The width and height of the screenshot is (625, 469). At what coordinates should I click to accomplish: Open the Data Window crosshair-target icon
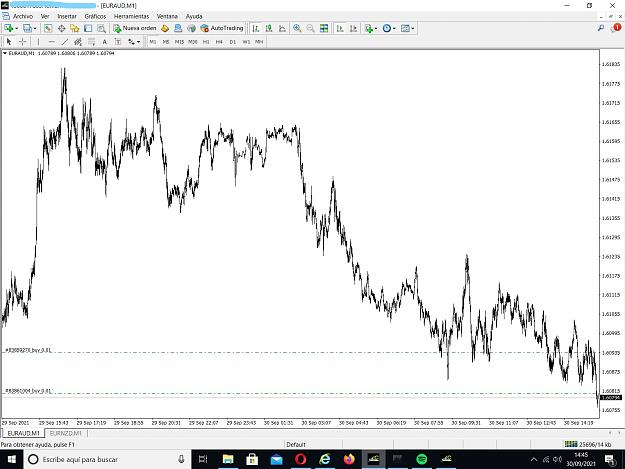click(61, 28)
